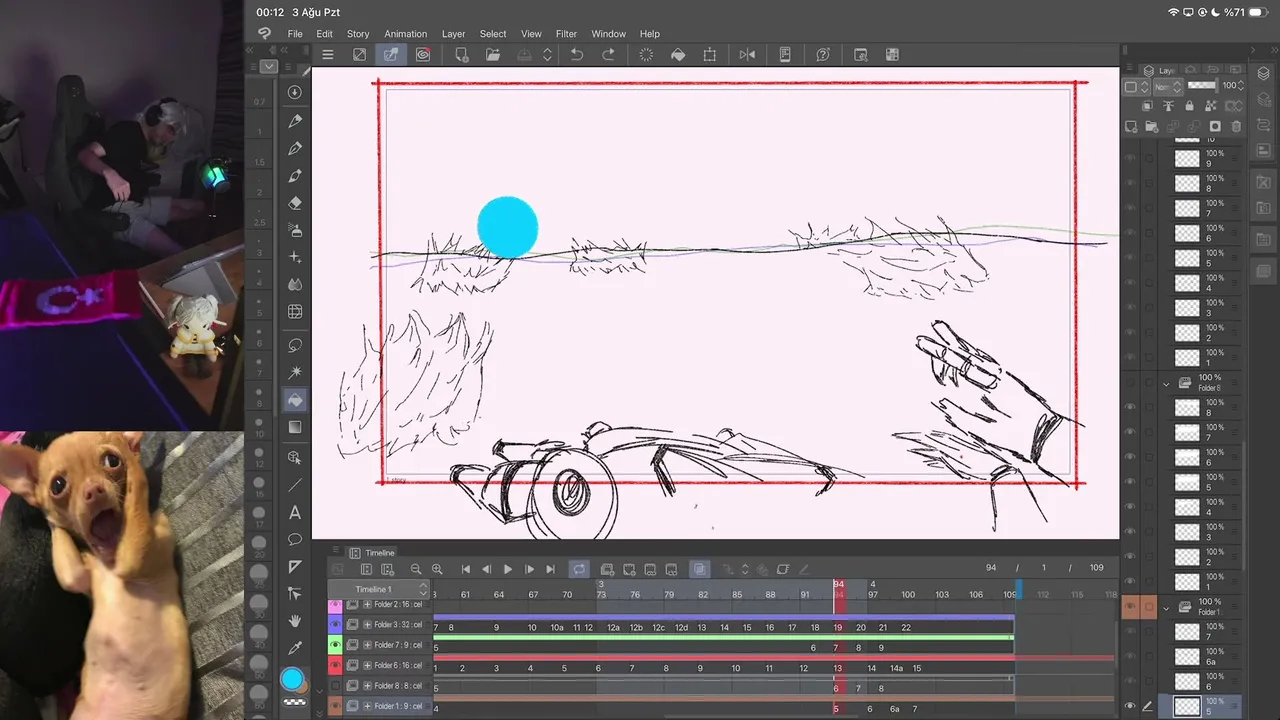Go to first frame of timeline

tap(466, 569)
